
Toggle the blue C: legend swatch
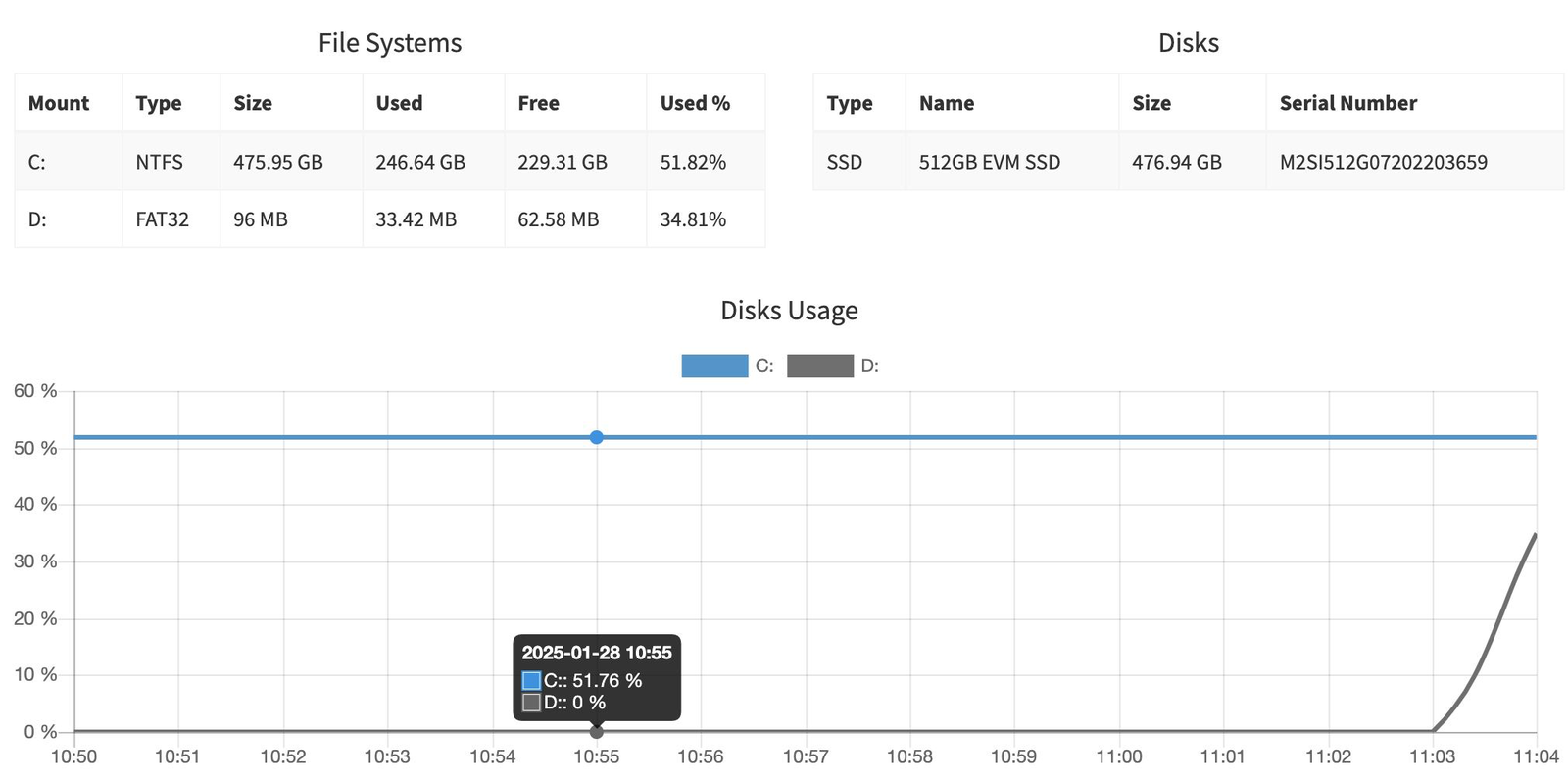[714, 366]
